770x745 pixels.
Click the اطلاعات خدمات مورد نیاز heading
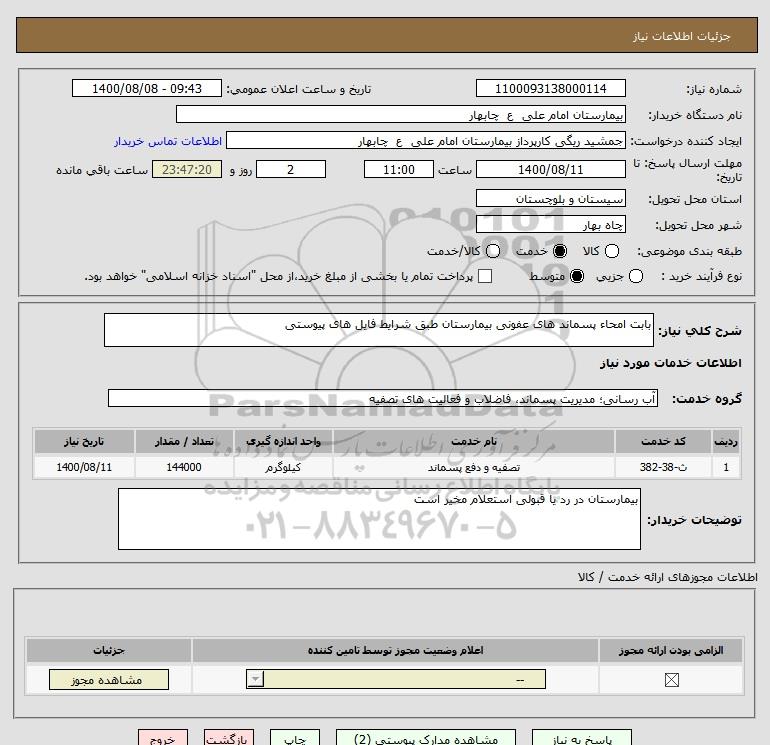tap(670, 363)
